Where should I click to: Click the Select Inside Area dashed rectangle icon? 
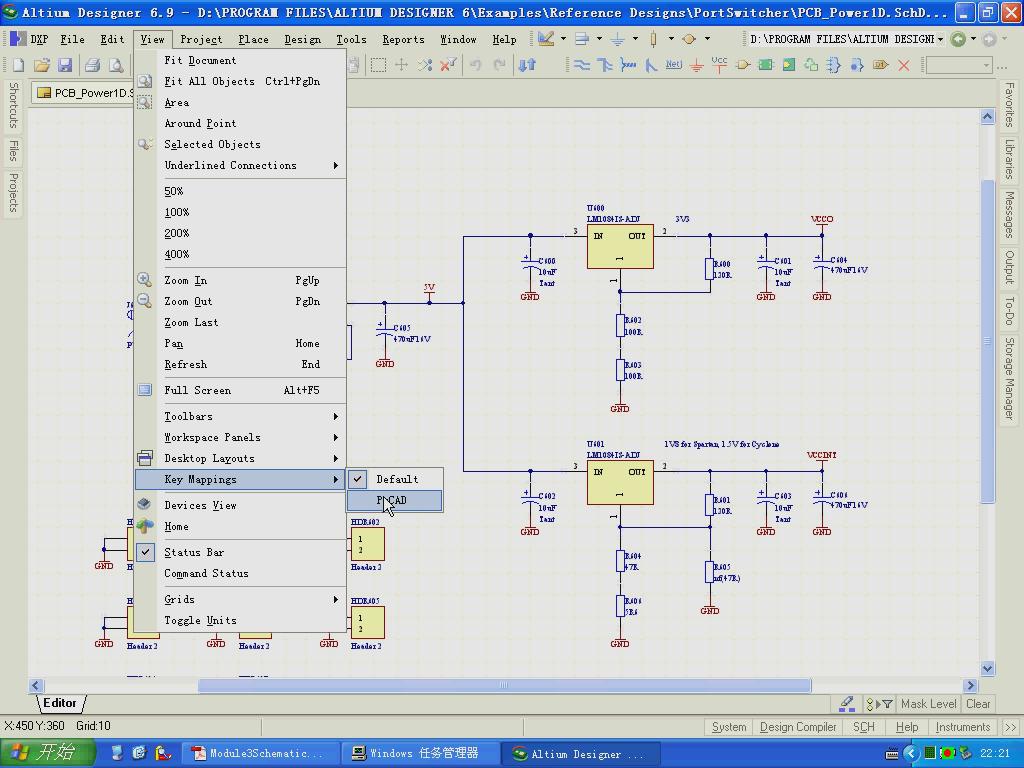378,65
